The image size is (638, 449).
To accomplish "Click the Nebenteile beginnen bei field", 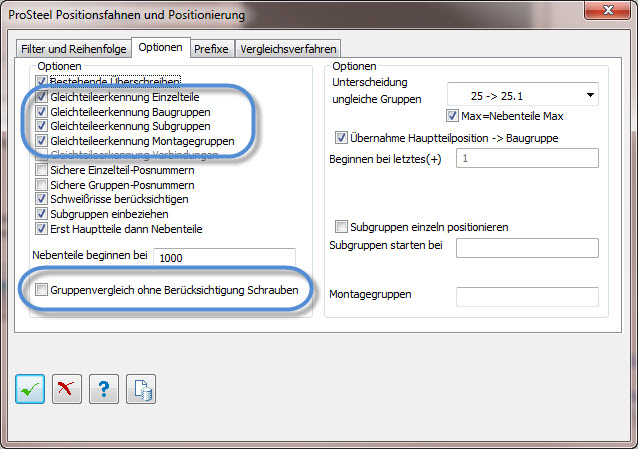I will [x=225, y=257].
